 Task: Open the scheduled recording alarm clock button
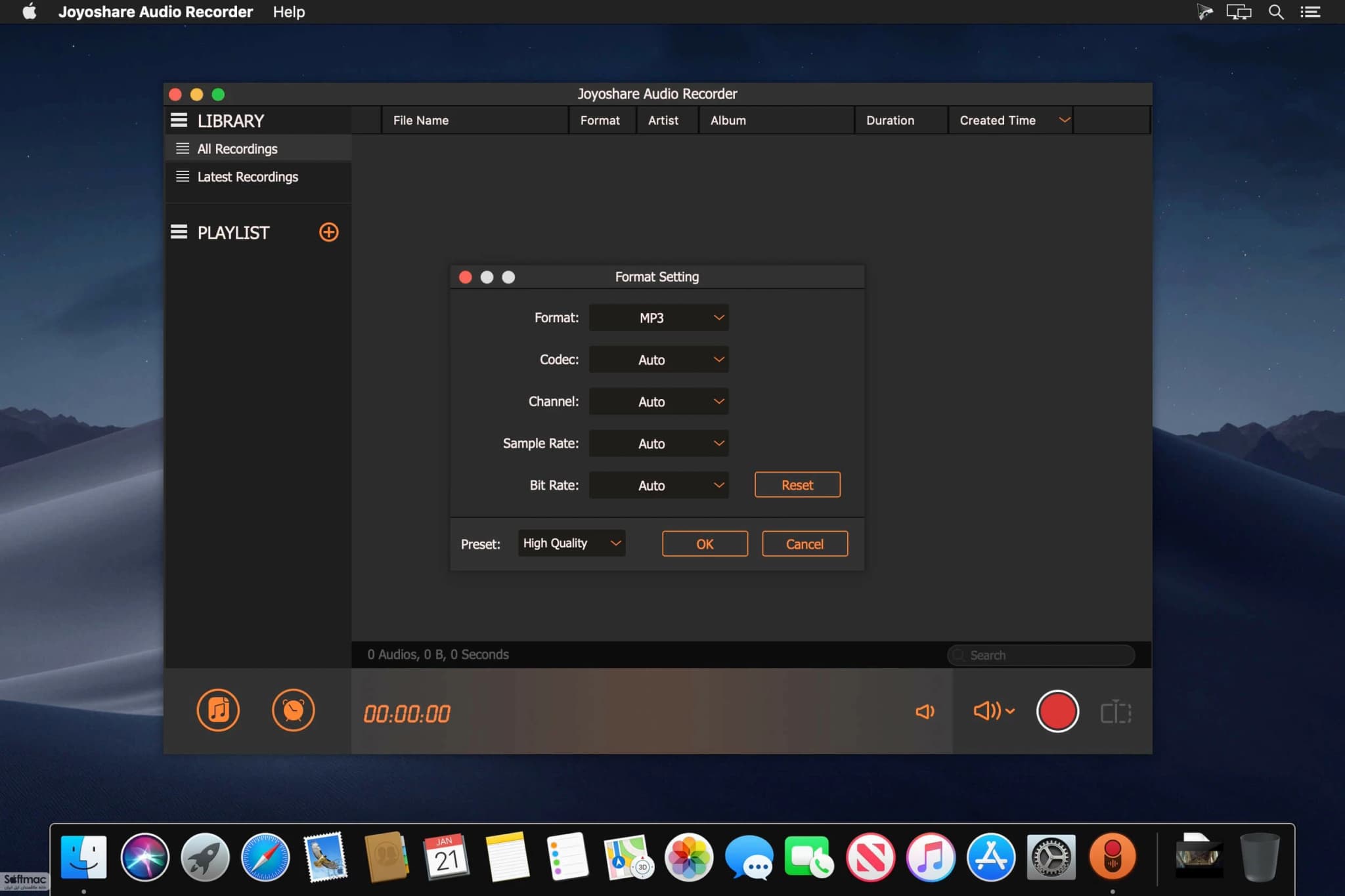[x=294, y=710]
